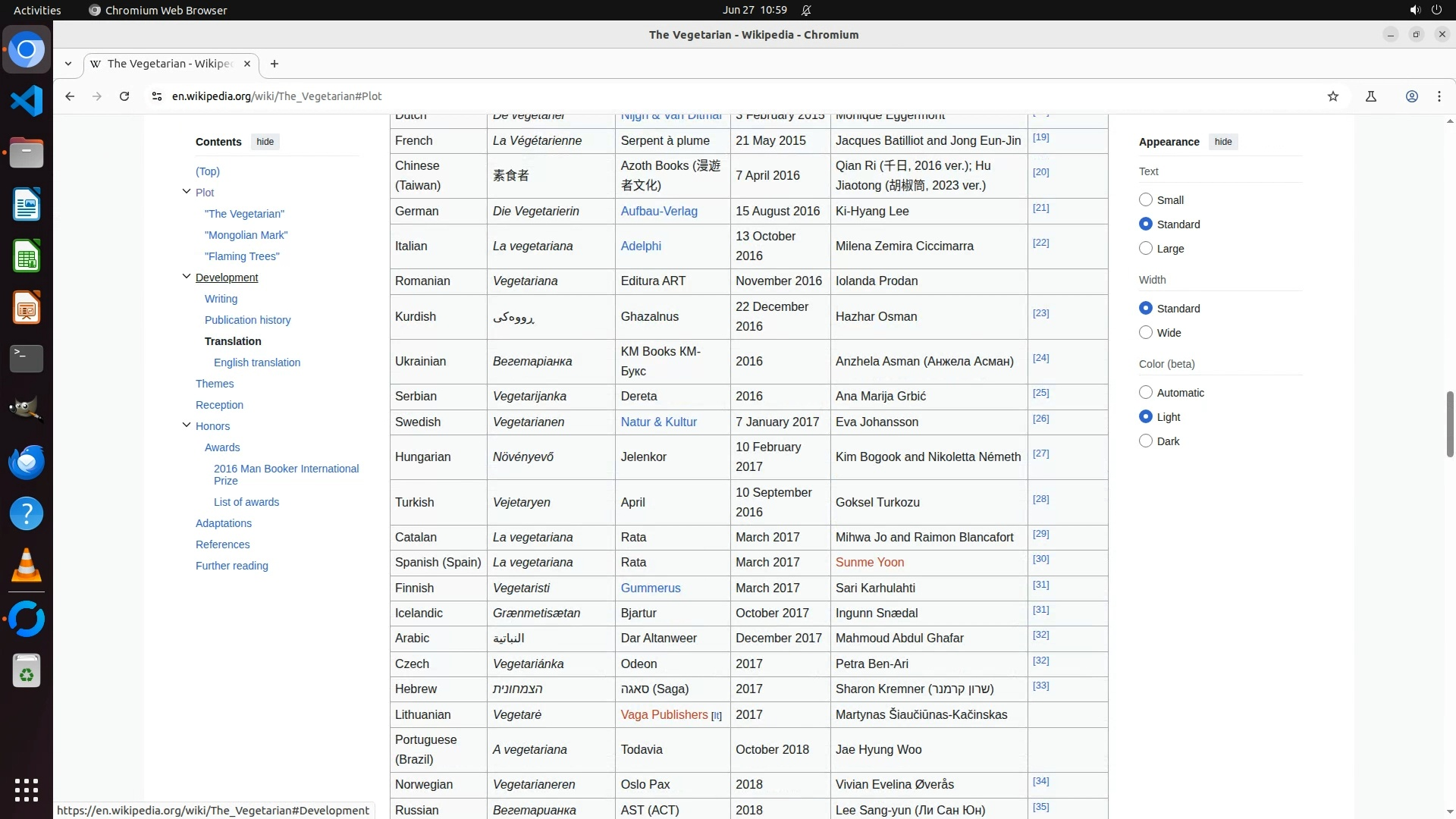Open the Chromium three-dot menu
This screenshot has height=819, width=1456.
click(x=1439, y=96)
